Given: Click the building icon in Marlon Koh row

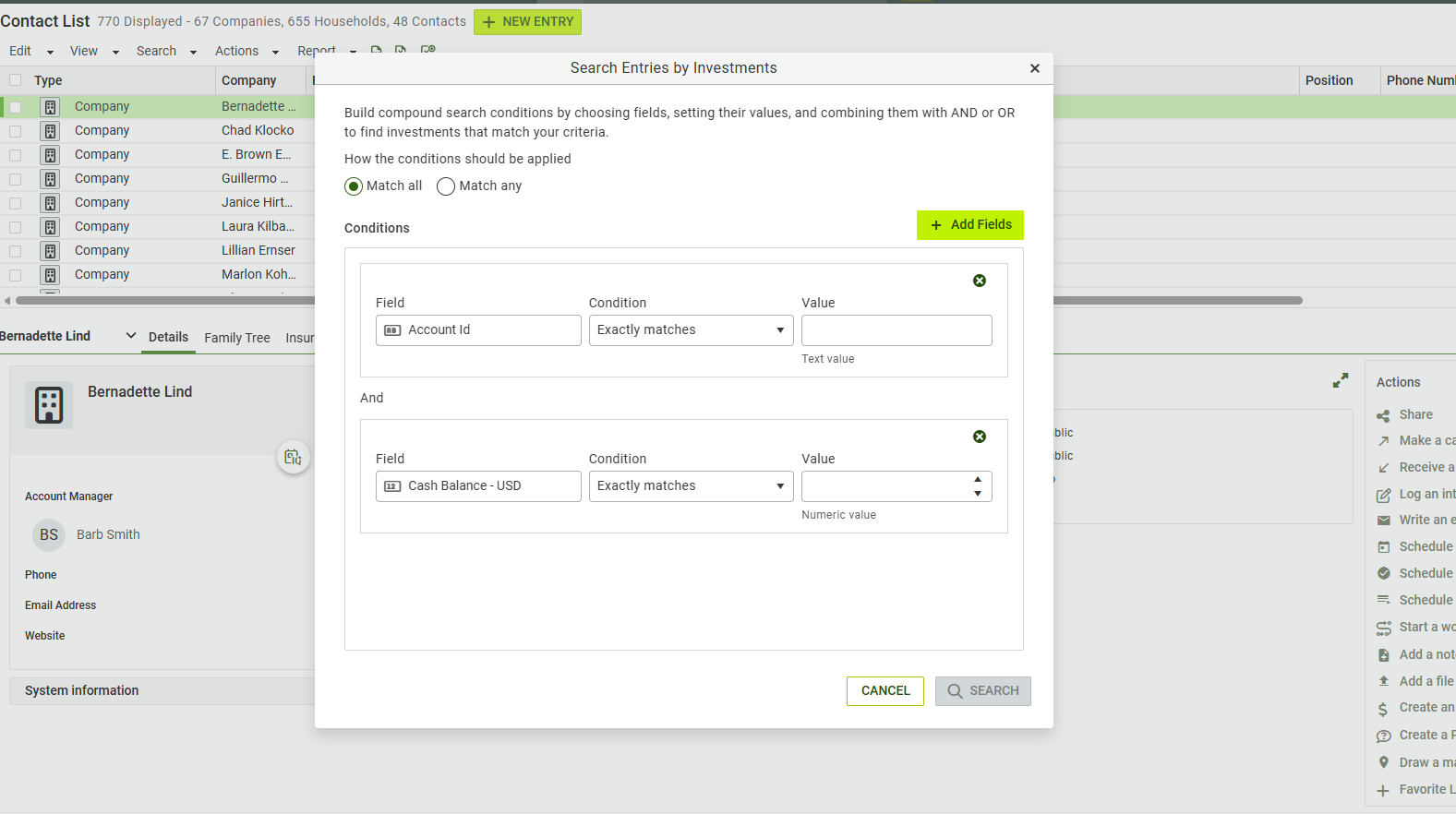Looking at the screenshot, I should tap(51, 275).
